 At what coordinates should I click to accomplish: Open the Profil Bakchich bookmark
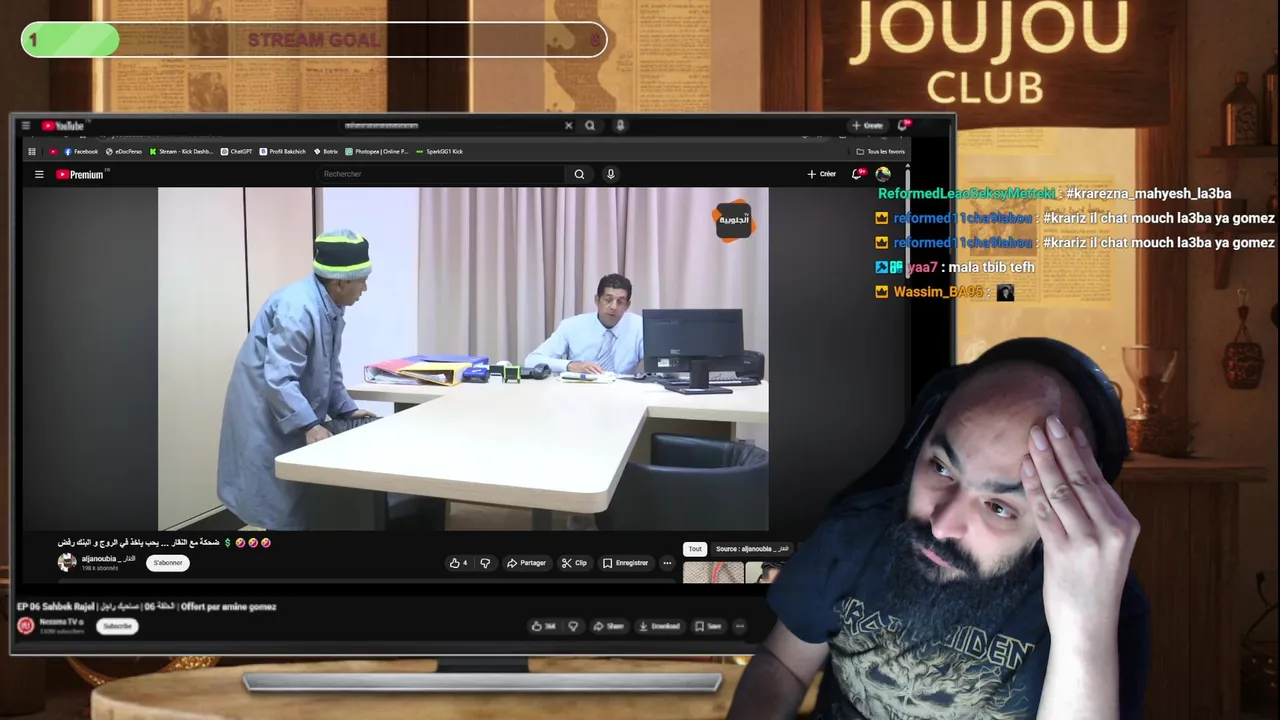(x=283, y=151)
